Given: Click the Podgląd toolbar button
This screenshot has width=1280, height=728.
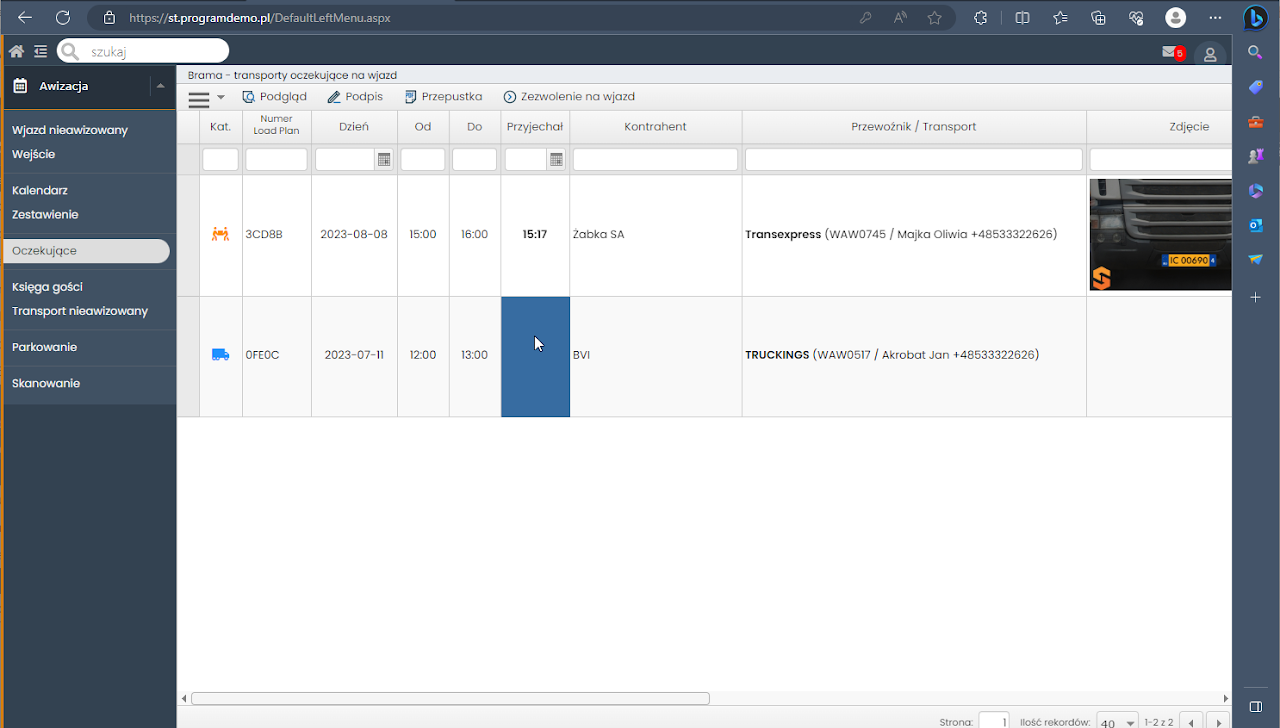Looking at the screenshot, I should (275, 97).
